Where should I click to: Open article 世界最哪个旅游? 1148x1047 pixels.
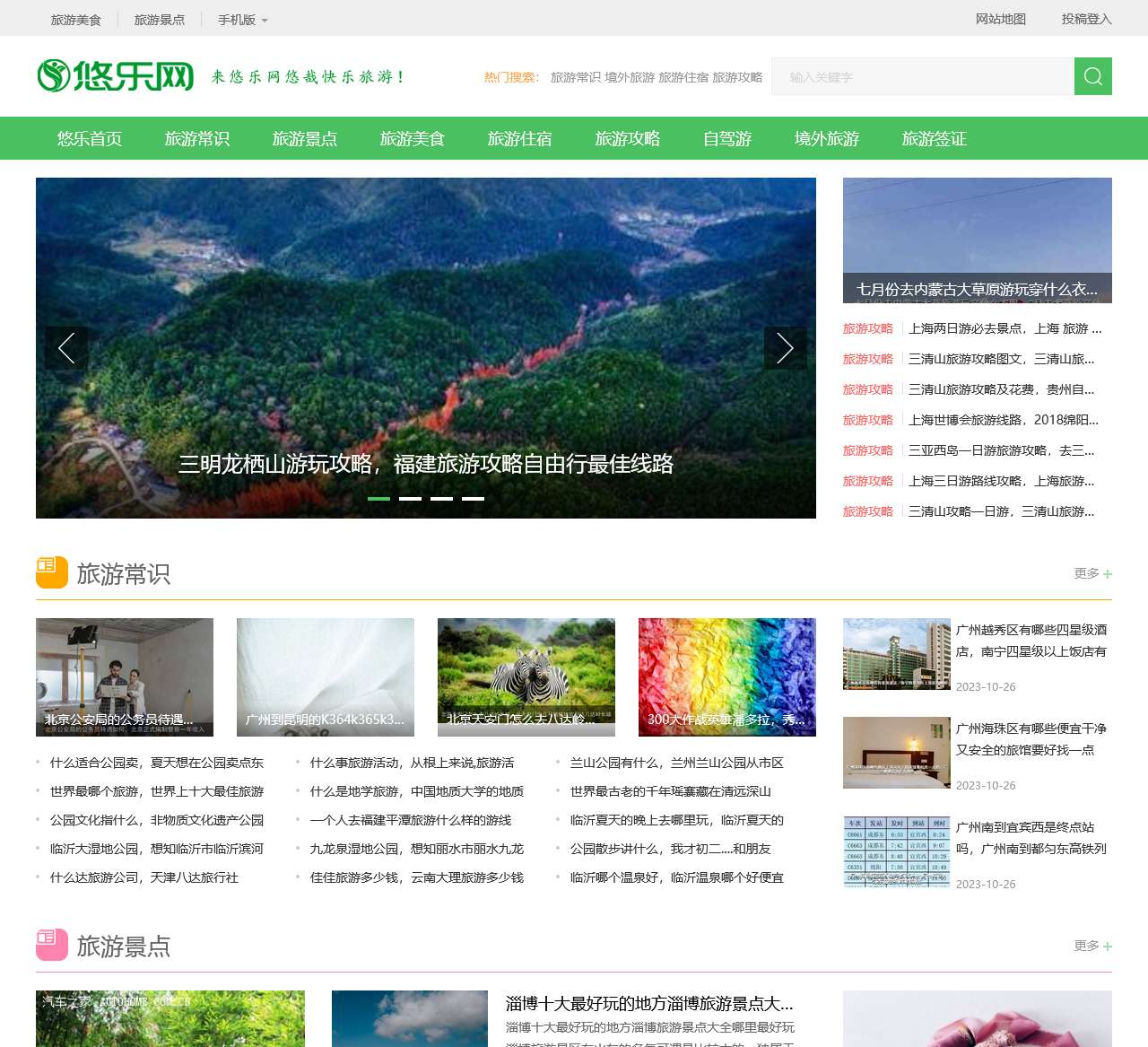[157, 791]
